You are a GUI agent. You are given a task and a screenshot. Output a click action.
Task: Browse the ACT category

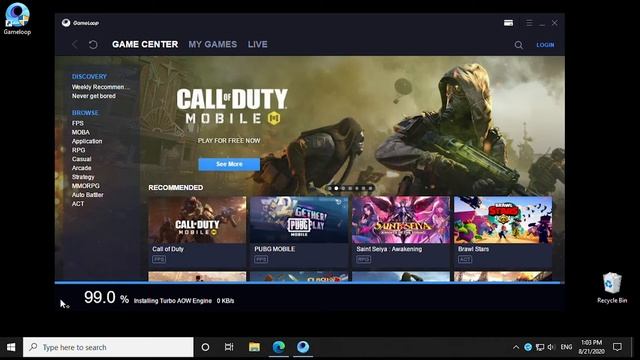pos(78,204)
